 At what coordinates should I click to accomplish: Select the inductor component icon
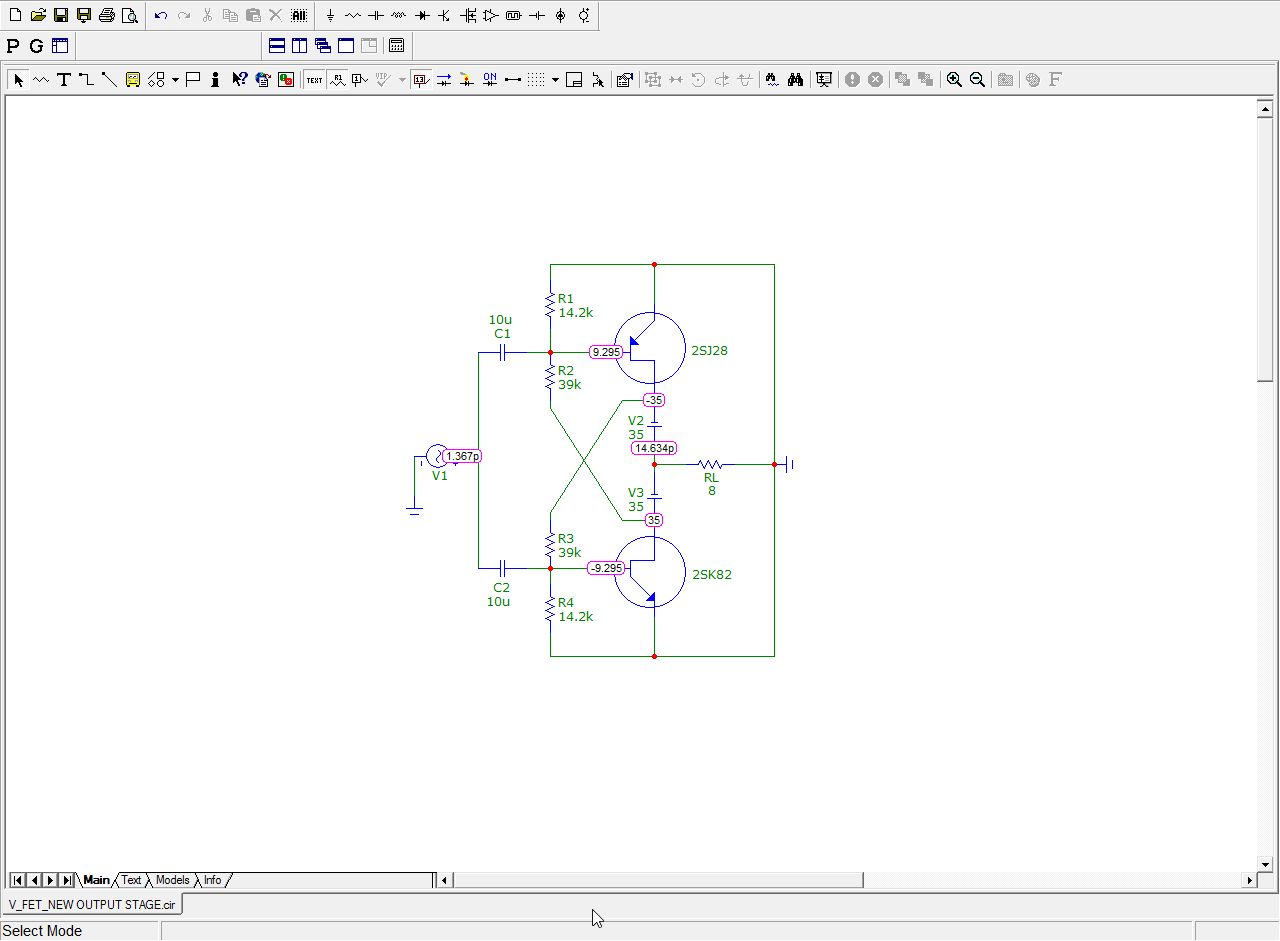click(398, 15)
